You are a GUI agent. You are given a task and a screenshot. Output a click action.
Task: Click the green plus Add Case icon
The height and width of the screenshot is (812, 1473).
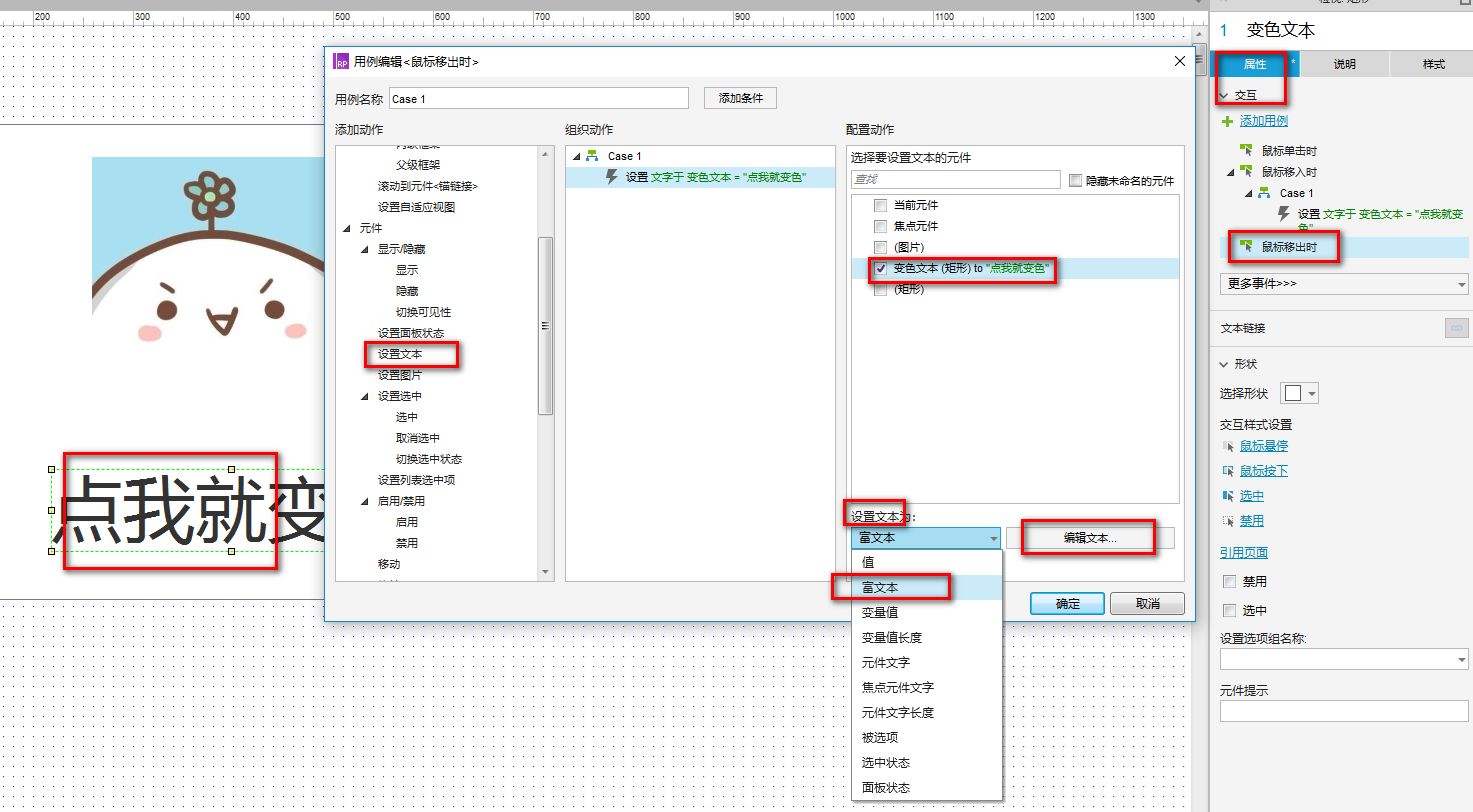pyautogui.click(x=1227, y=121)
